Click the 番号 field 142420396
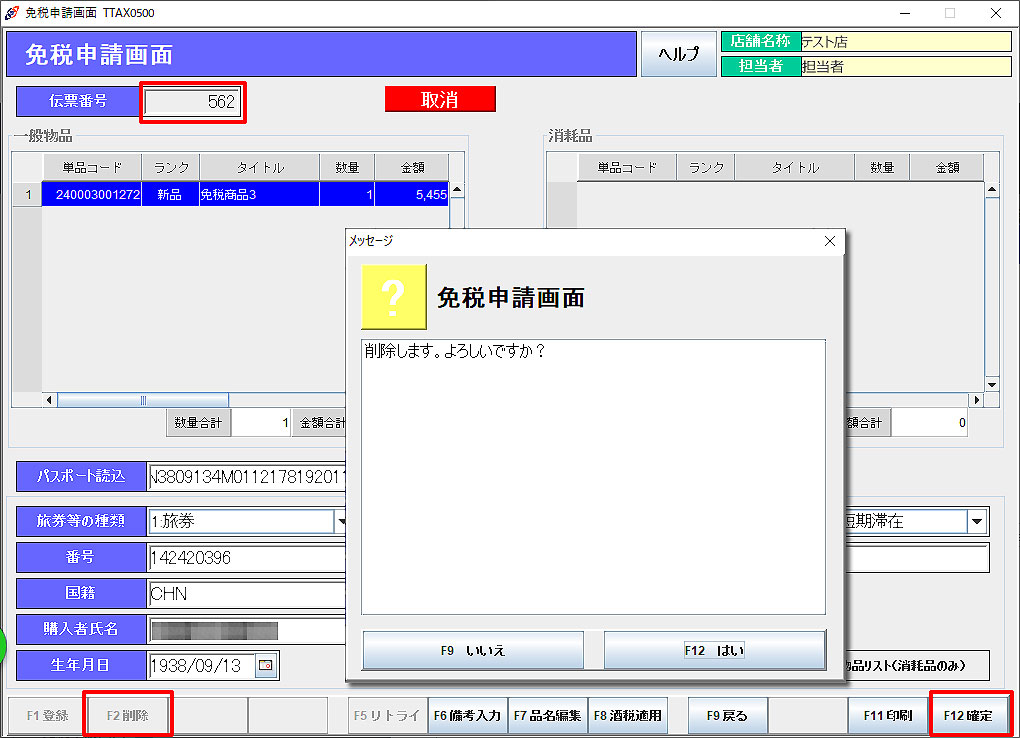 247,558
